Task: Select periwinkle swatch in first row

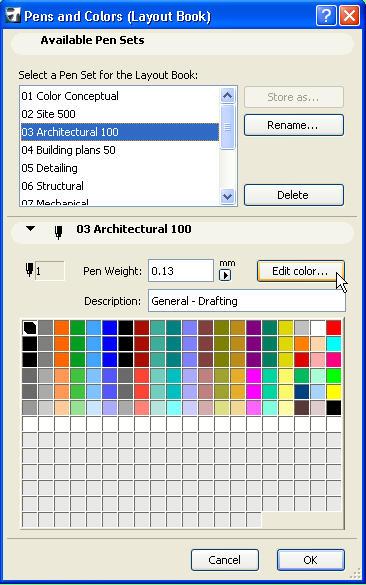Action: click(190, 328)
